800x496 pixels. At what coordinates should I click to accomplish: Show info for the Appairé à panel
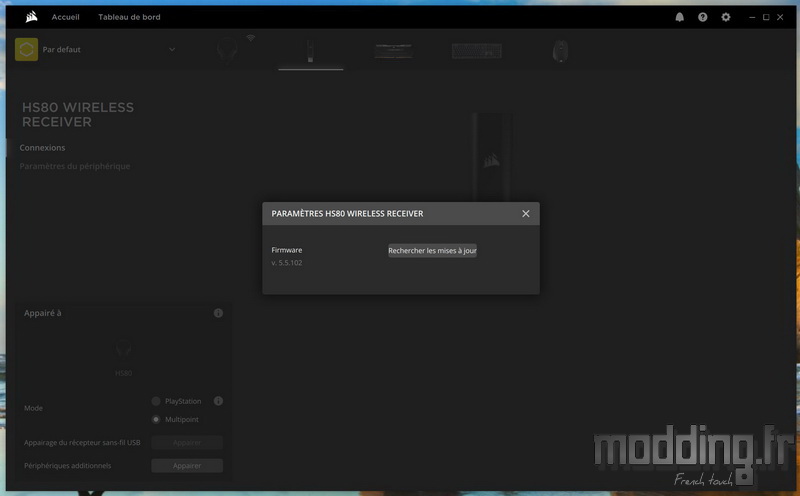[x=218, y=313]
